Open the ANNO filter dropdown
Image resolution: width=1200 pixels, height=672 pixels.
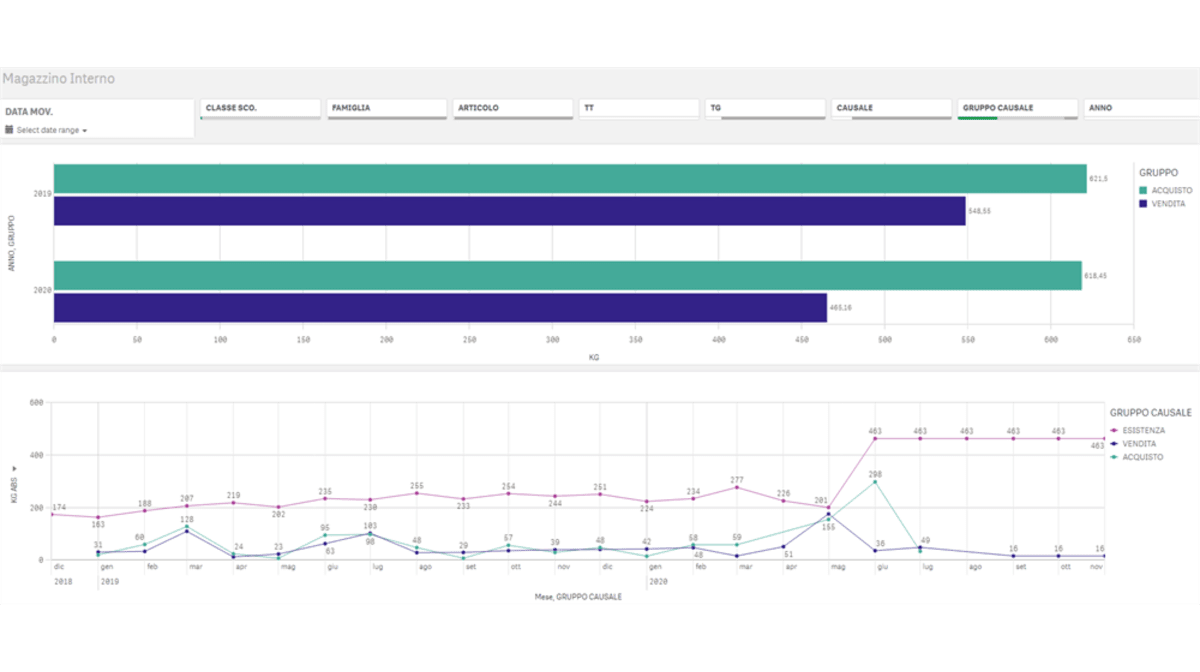(1140, 108)
